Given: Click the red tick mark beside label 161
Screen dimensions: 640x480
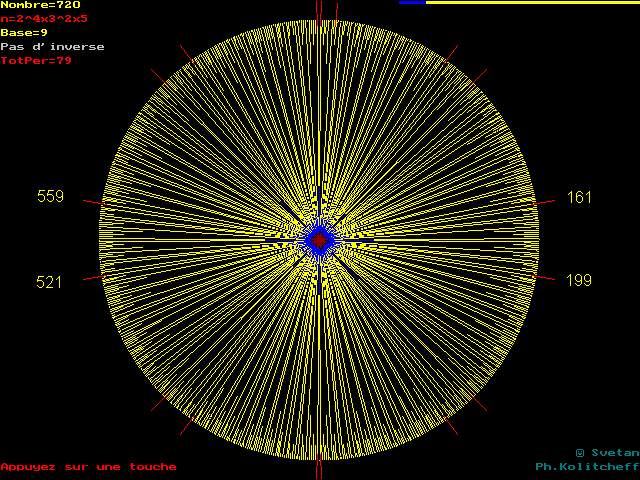Looking at the screenshot, I should click(544, 203).
